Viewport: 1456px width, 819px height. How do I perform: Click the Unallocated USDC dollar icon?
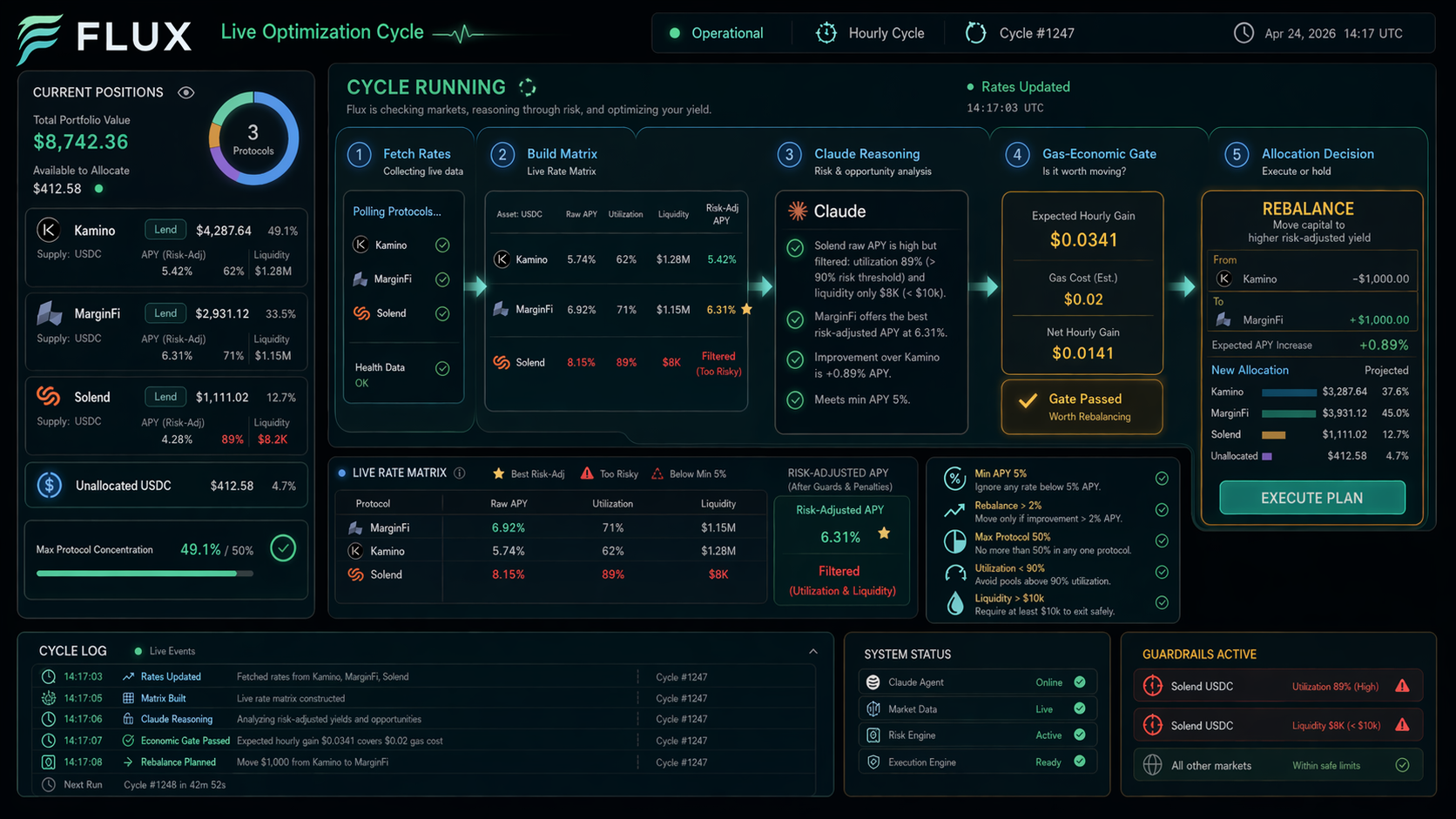50,485
